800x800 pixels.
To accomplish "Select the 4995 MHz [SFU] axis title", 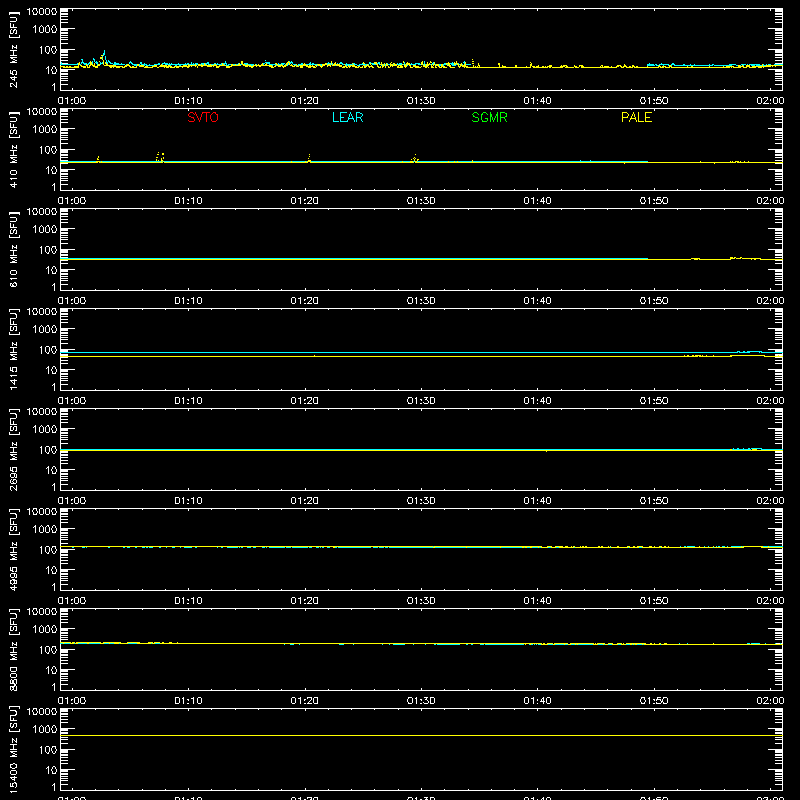I will pos(14,549).
